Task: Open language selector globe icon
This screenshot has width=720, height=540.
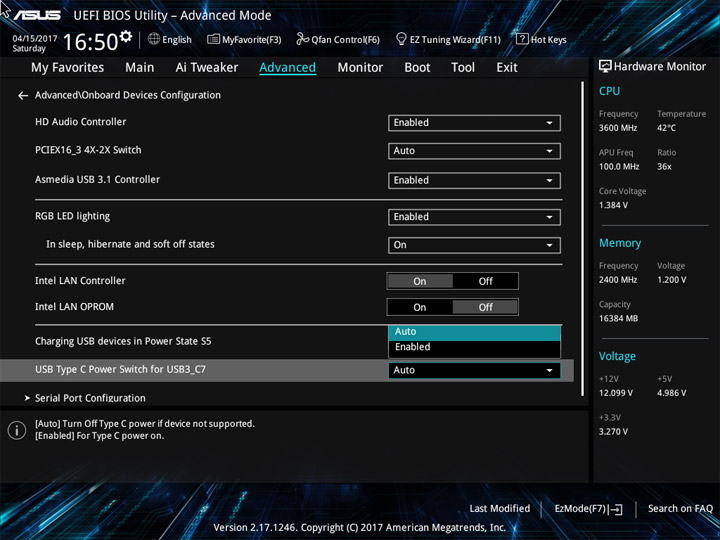Action: 154,39
